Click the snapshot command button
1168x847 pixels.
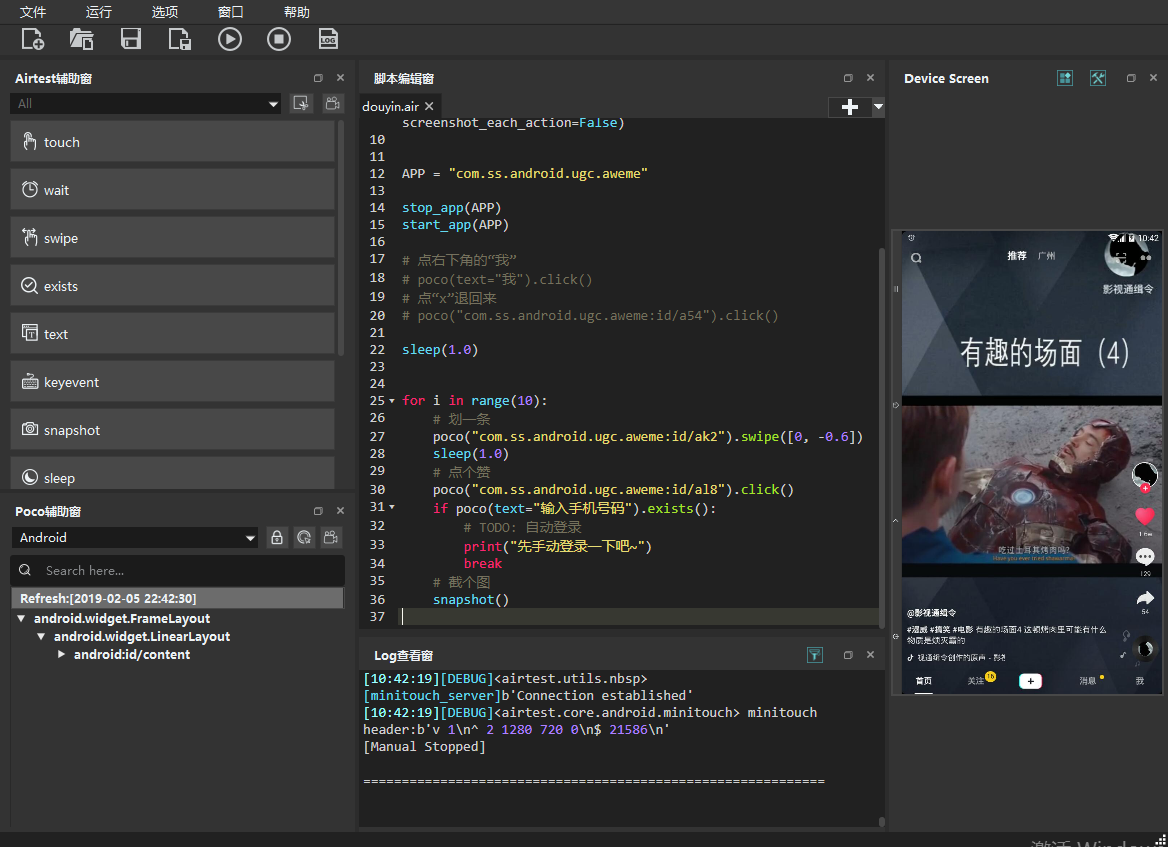point(172,430)
